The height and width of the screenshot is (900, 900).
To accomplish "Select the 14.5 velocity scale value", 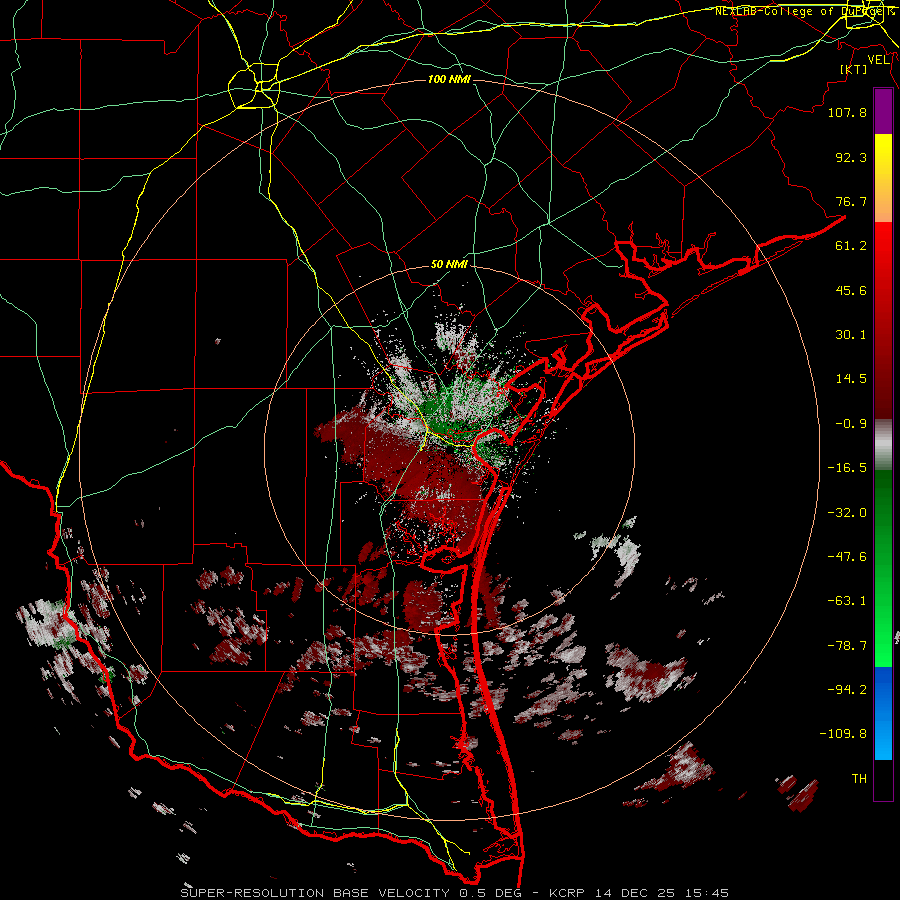I will click(x=851, y=379).
